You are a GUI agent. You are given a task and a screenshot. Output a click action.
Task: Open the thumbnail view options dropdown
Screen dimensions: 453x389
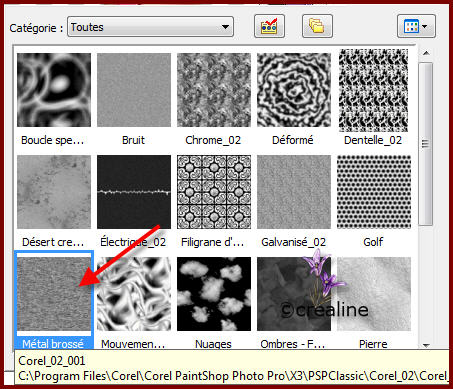pos(416,26)
